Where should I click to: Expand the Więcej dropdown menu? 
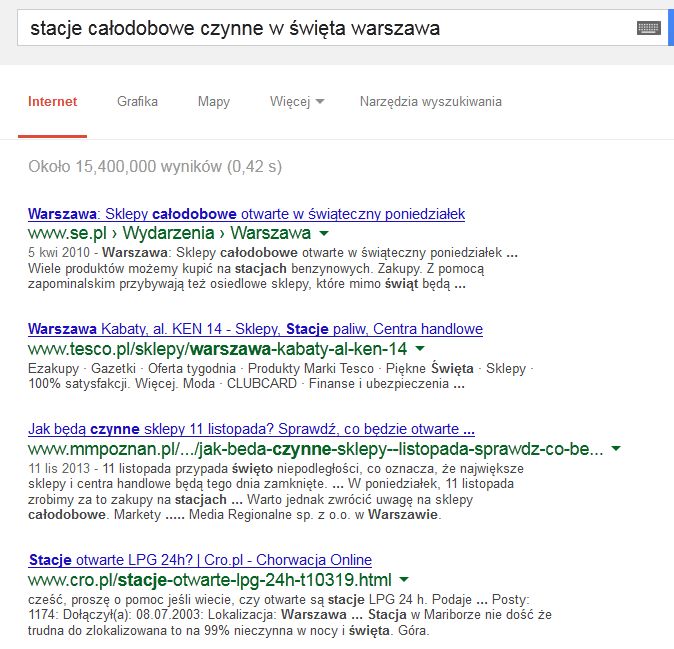297,102
